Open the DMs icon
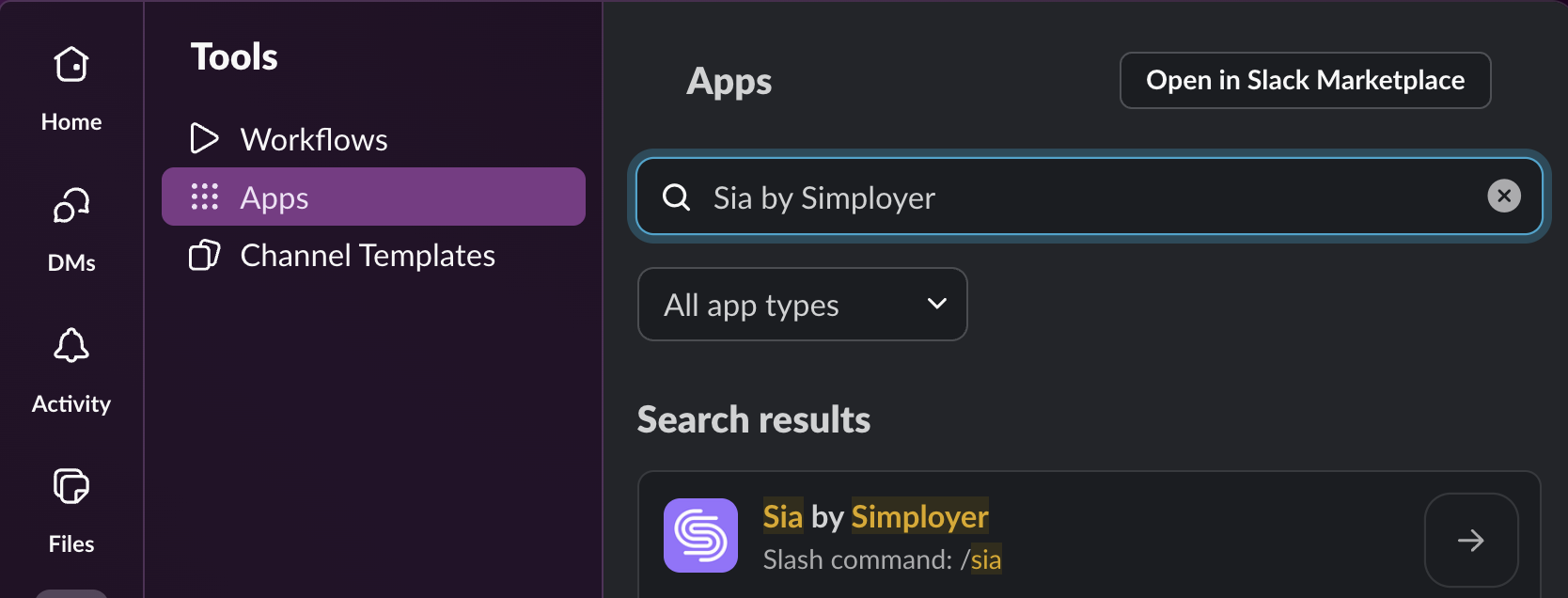This screenshot has height=598, width=1568. [x=71, y=205]
